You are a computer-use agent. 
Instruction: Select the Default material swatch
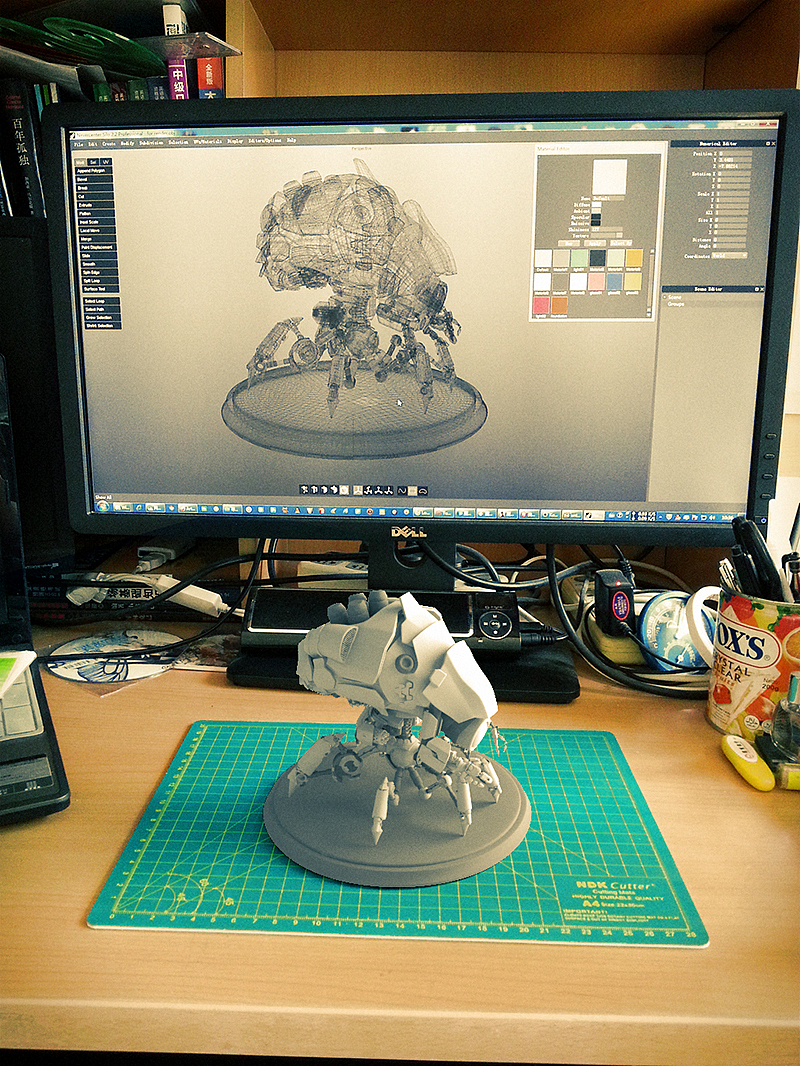pyautogui.click(x=543, y=258)
